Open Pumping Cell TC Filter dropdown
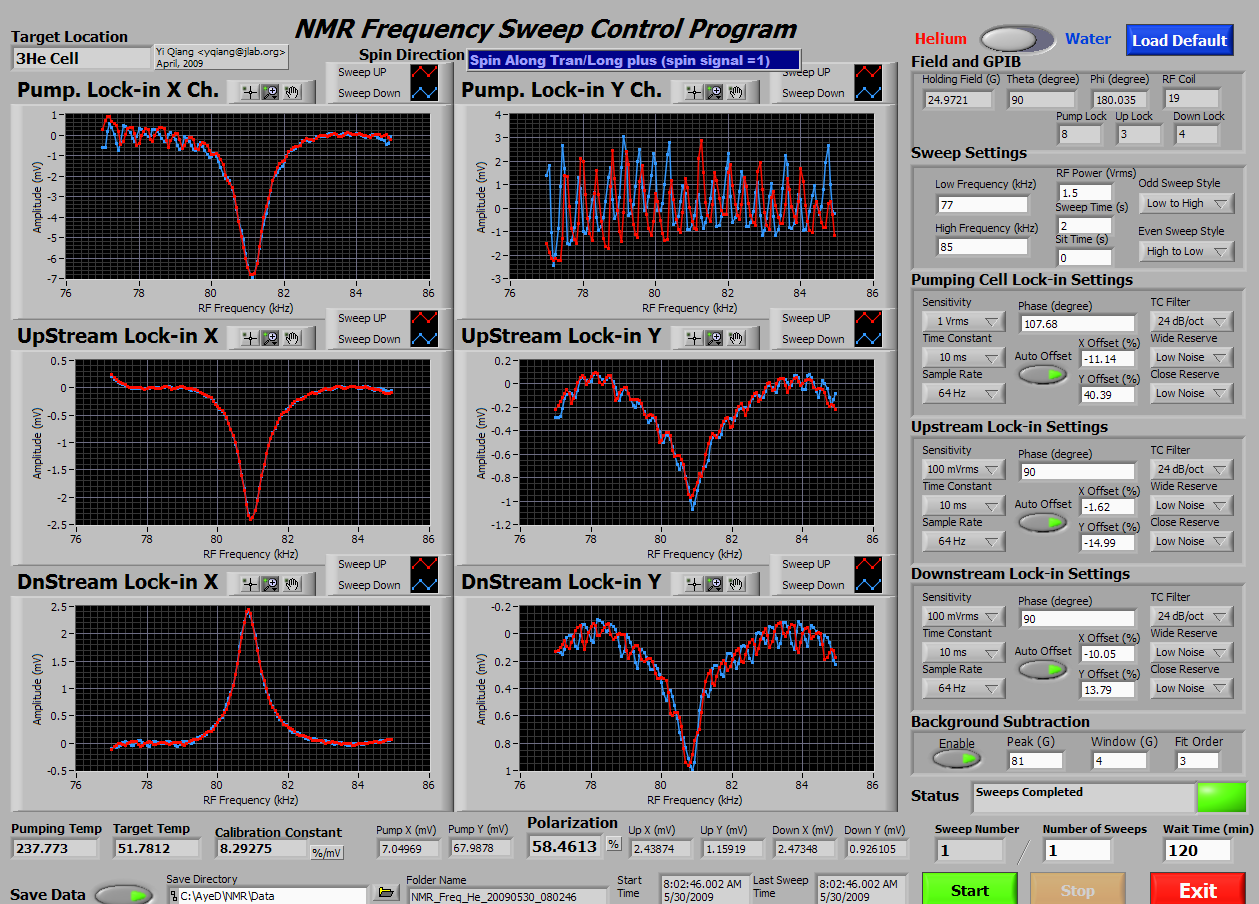Viewport: 1259px width, 904px height. [x=1191, y=321]
